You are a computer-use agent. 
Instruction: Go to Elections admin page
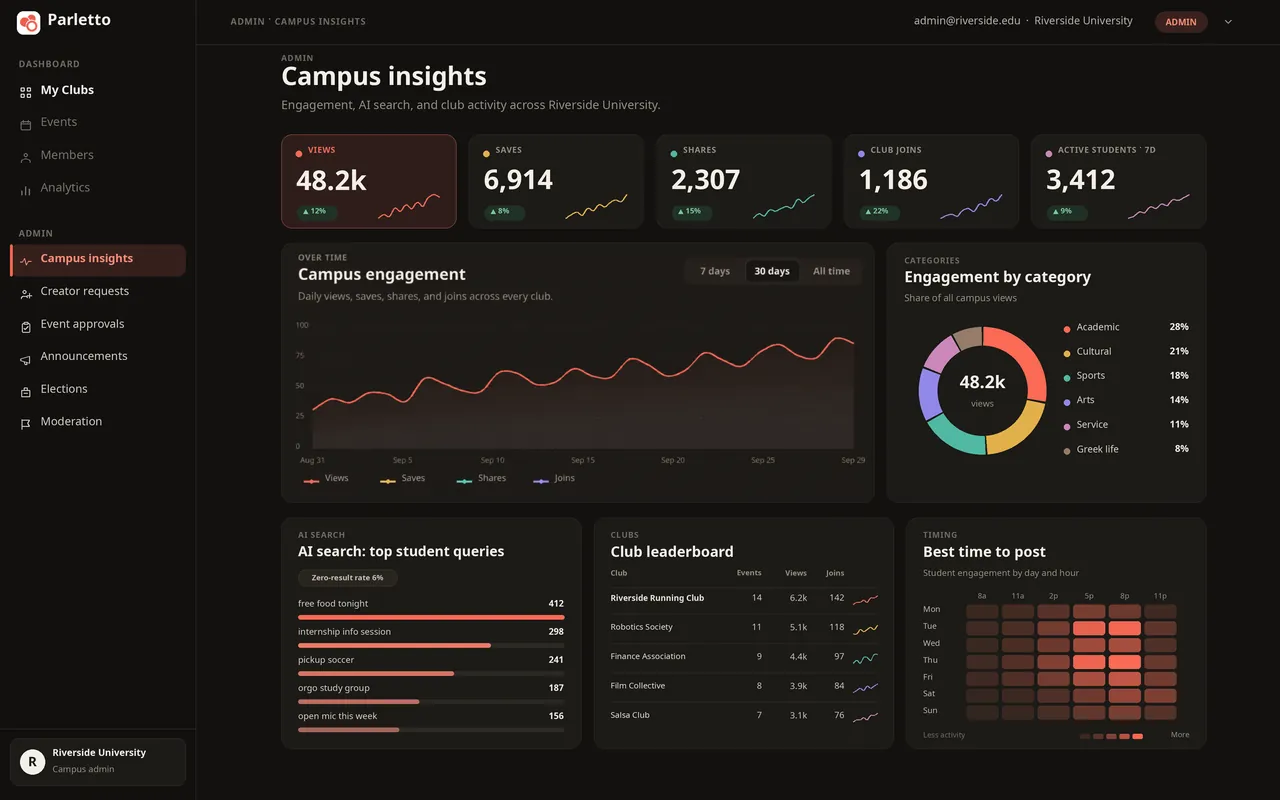97,389
